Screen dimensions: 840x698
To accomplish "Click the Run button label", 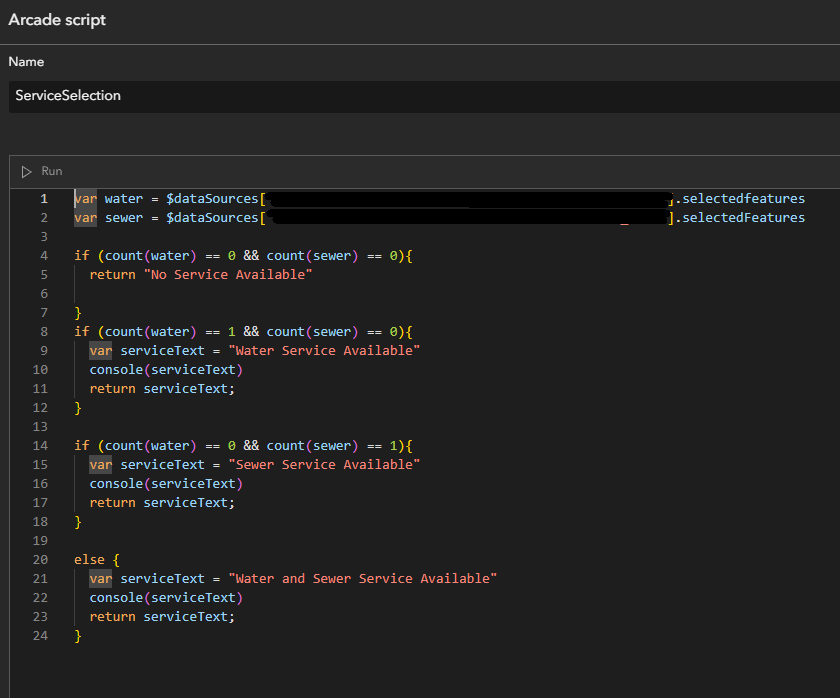I will (51, 171).
